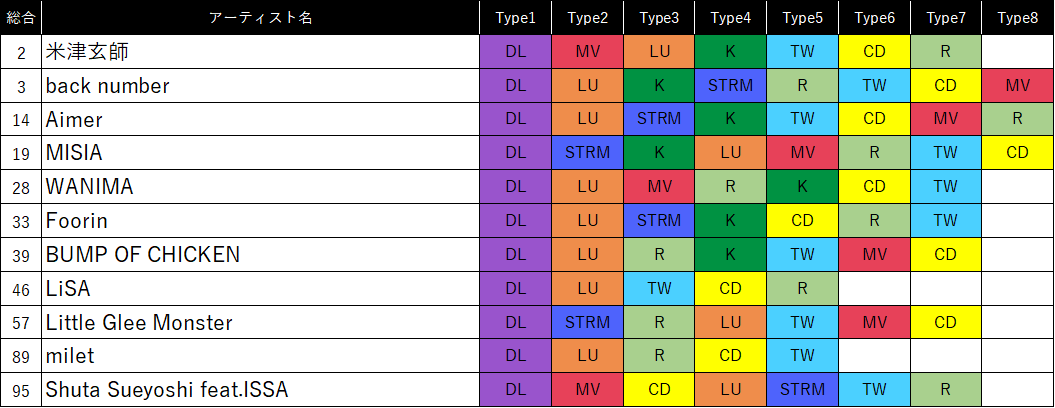Select the TW cell in milet row
This screenshot has height=408, width=1055.
[802, 356]
